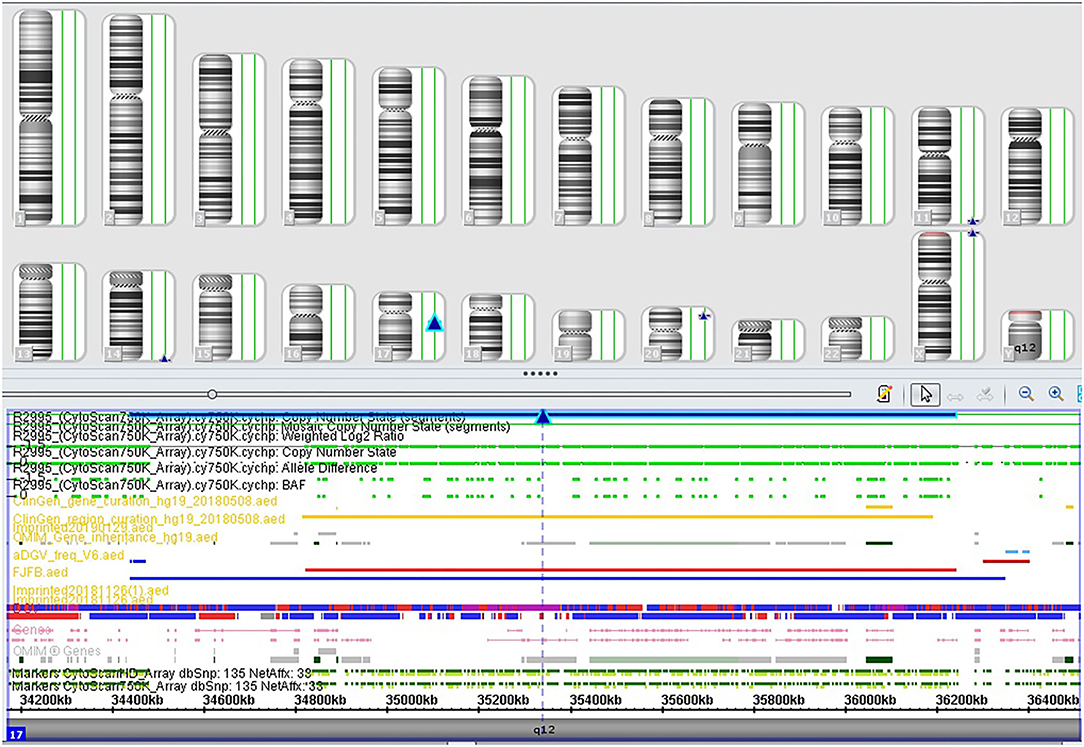
Task: Open the annotation edit tool with pencil icon
Action: tap(884, 394)
